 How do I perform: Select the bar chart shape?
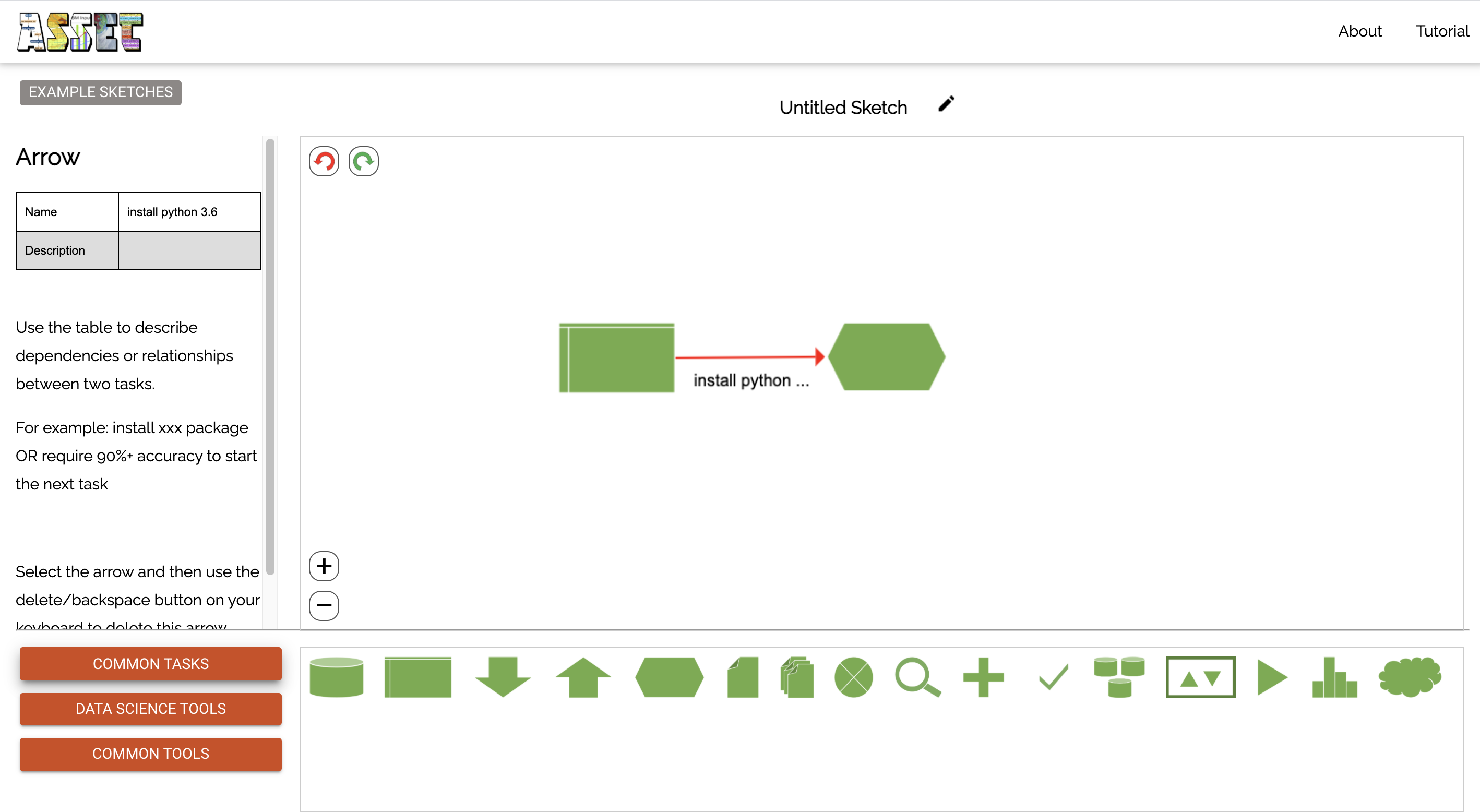1334,677
